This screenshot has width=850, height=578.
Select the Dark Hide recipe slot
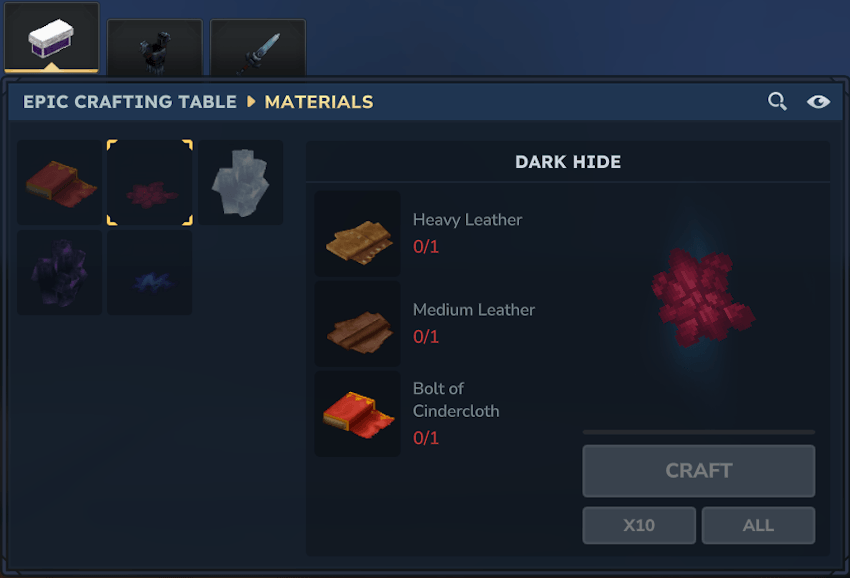click(150, 182)
